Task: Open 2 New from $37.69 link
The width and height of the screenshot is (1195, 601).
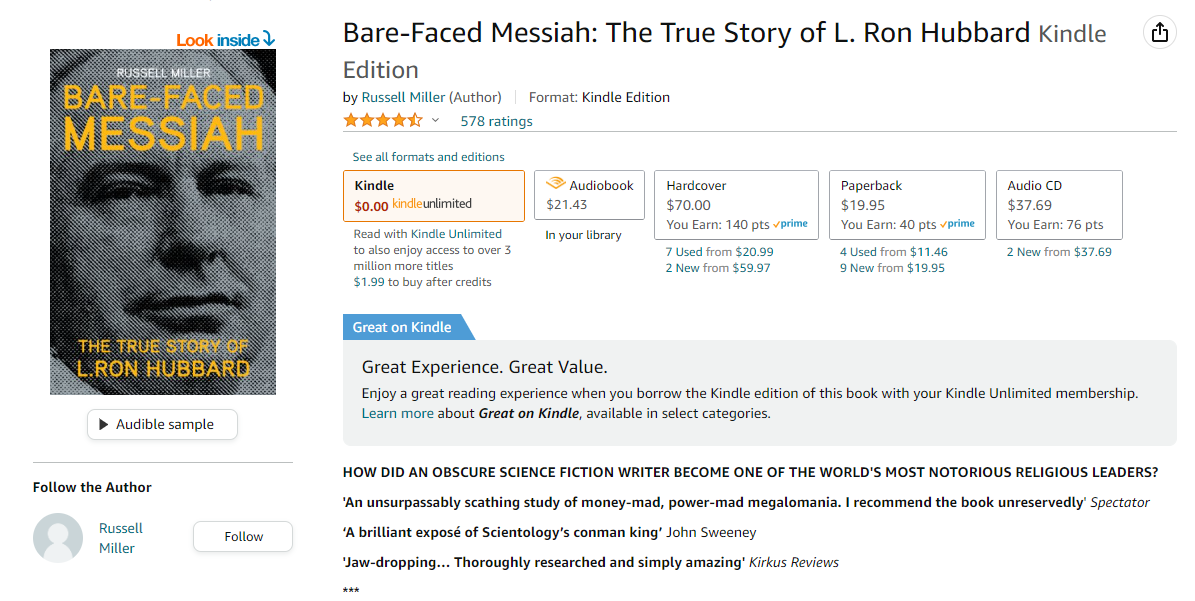Action: (1059, 251)
